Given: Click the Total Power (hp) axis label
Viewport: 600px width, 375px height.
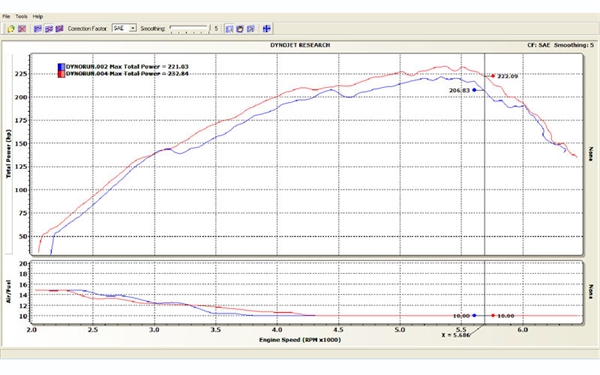Looking at the screenshot, I should click(x=8, y=153).
